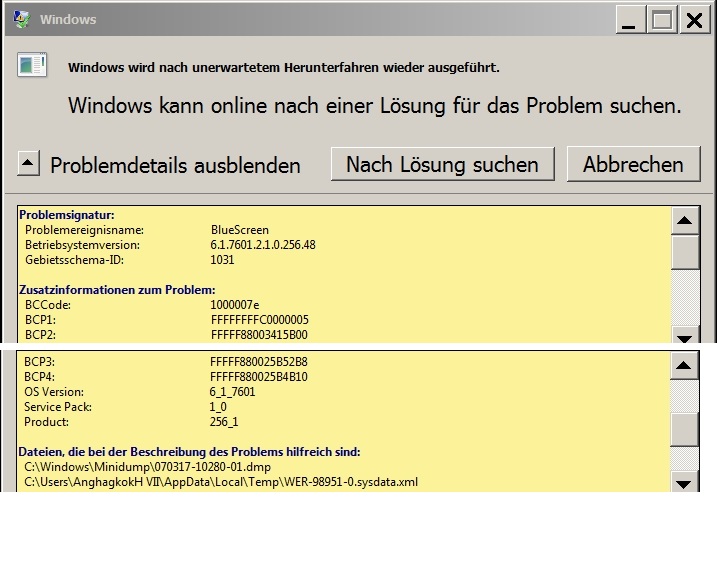Click OS Version value 6_1_7601
The height and width of the screenshot is (571, 717).
pyautogui.click(x=232, y=392)
